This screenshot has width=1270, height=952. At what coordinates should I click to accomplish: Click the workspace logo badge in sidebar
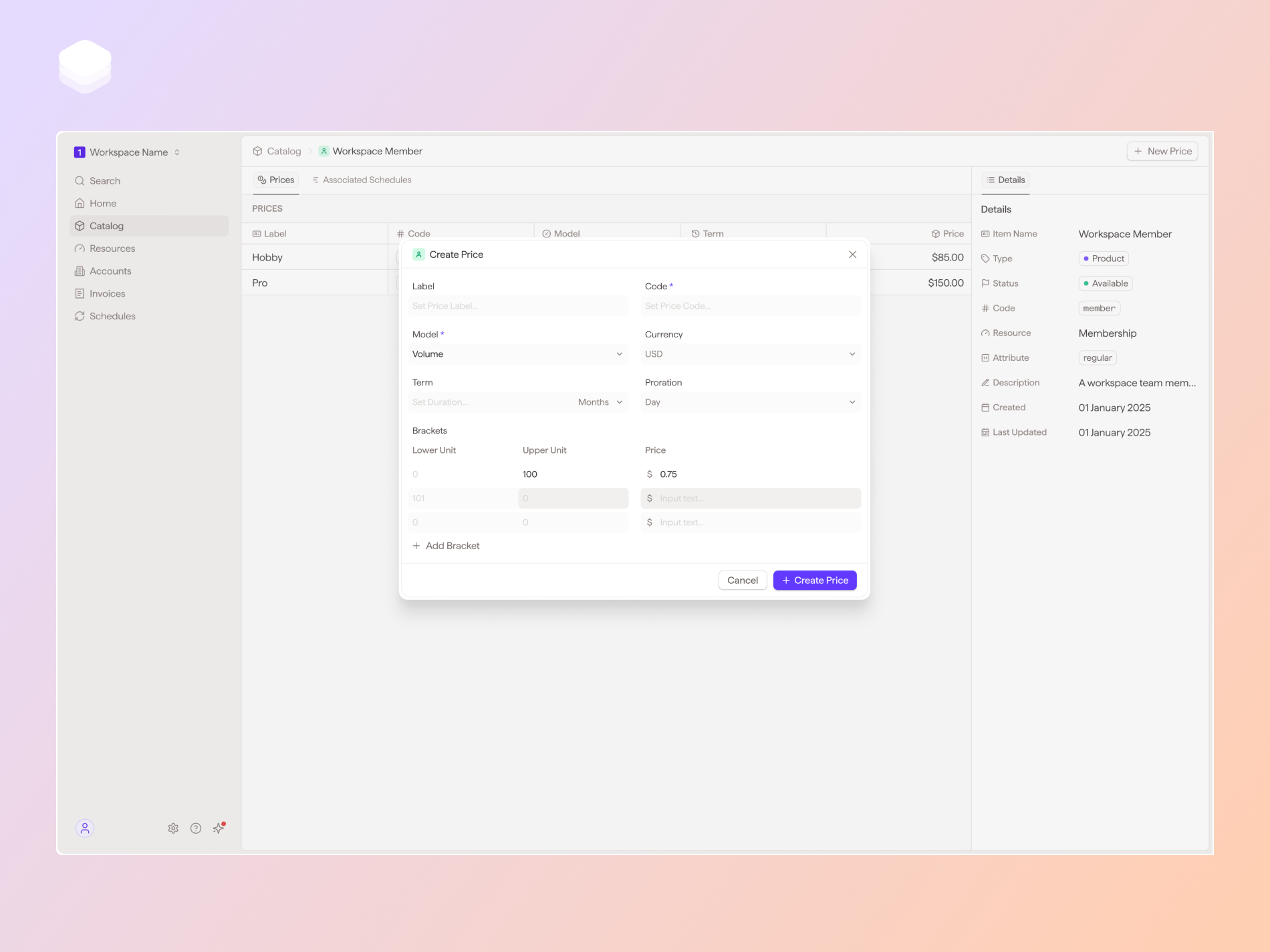(x=80, y=152)
